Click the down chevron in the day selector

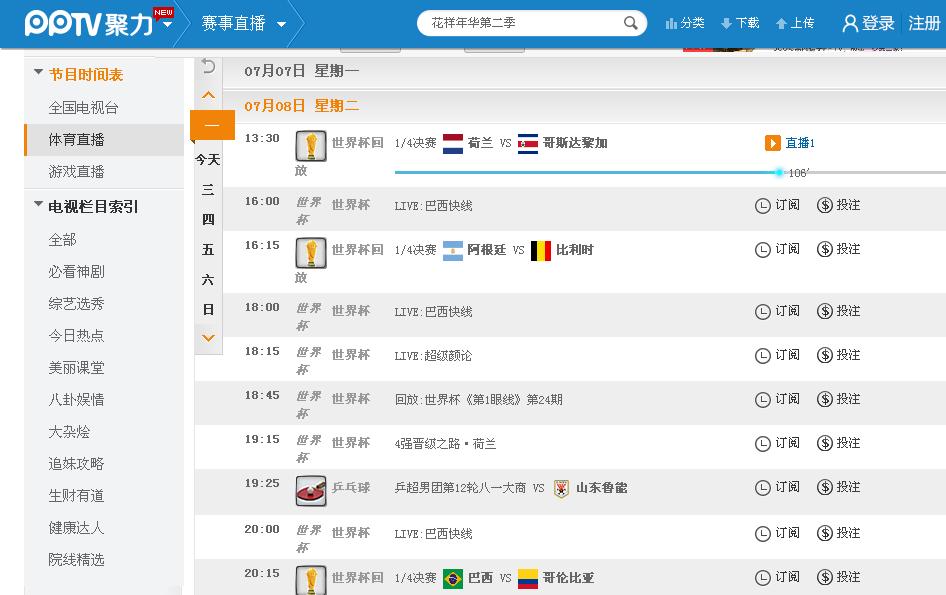[x=208, y=338]
